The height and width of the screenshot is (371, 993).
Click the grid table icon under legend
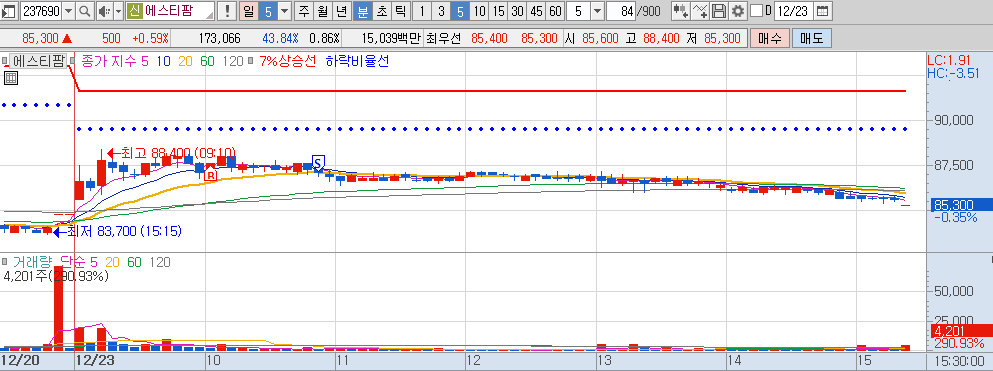[x=11, y=79]
